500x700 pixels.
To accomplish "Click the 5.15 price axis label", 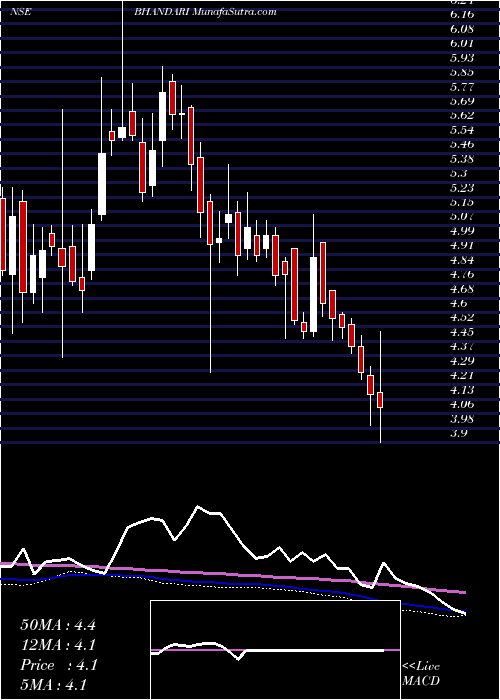I will [462, 202].
